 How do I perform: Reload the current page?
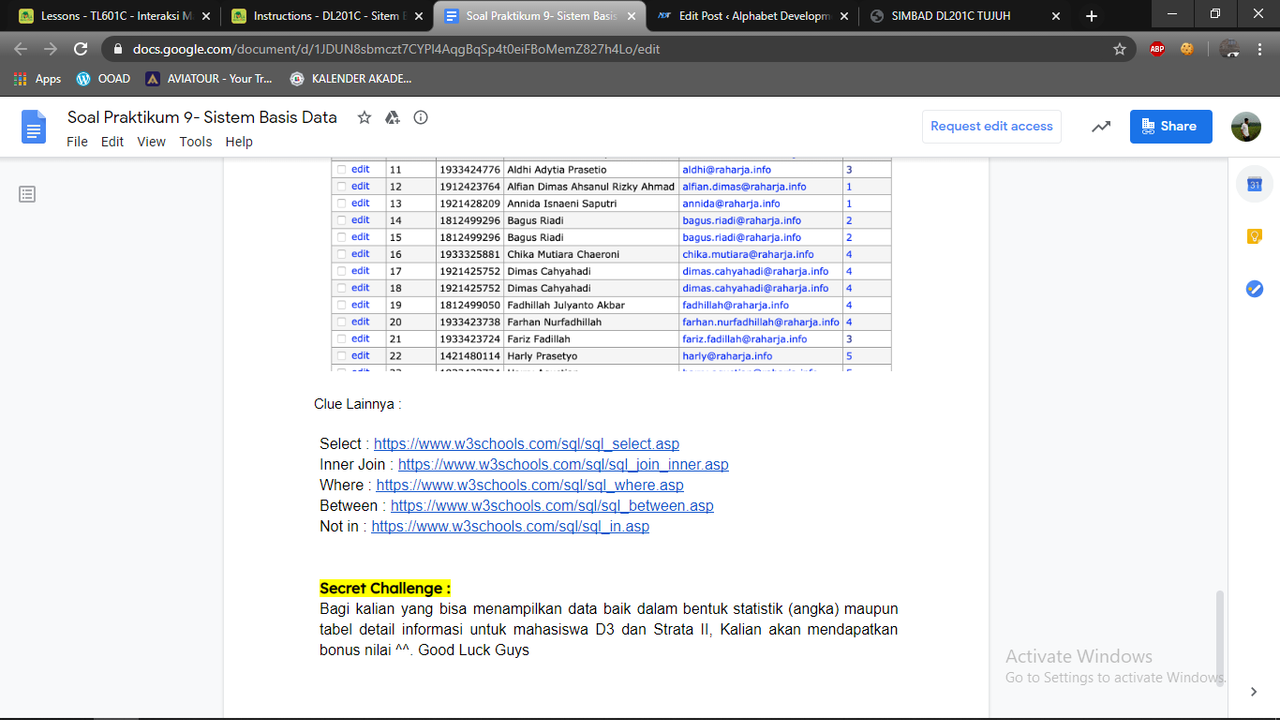[x=81, y=48]
